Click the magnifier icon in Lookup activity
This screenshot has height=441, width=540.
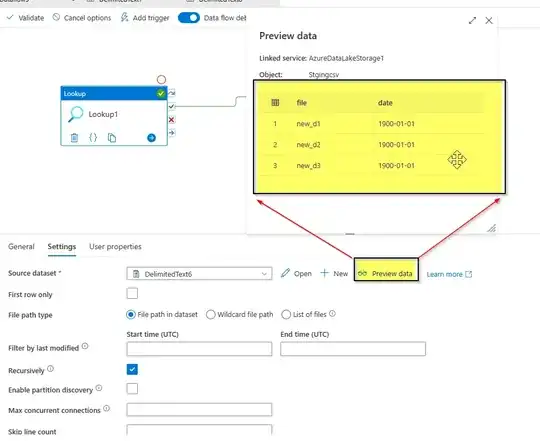coord(75,114)
